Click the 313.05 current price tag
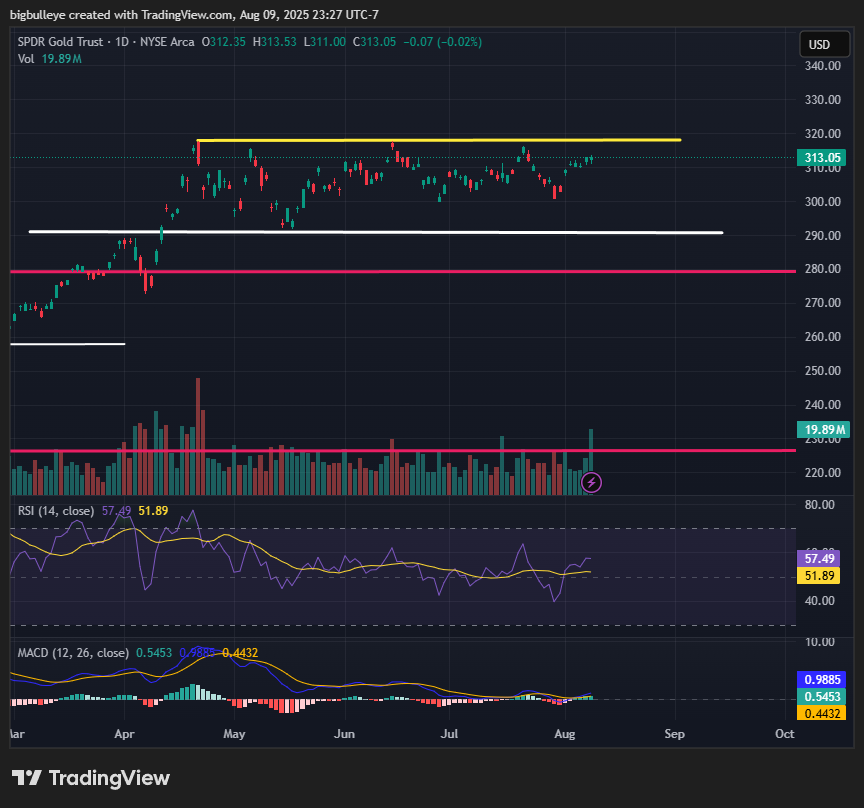 822,158
